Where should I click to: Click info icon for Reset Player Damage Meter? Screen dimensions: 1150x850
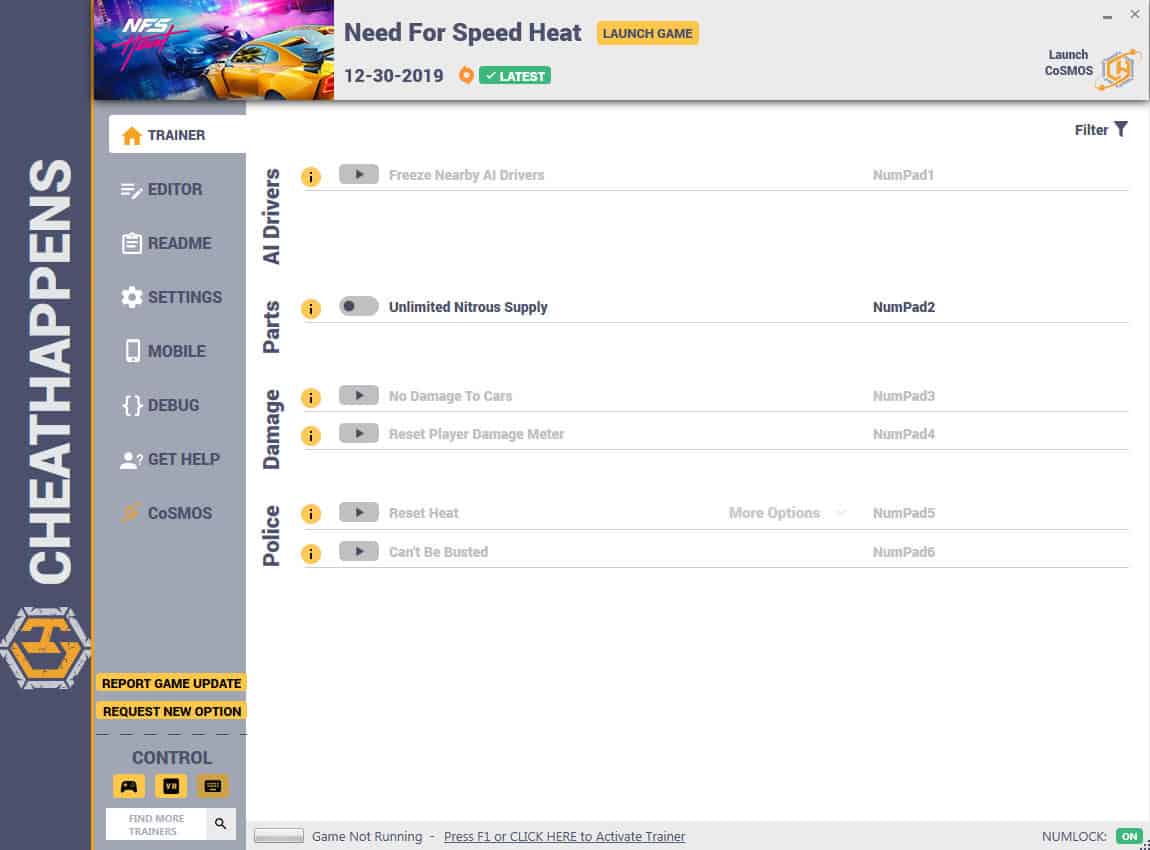coord(311,436)
